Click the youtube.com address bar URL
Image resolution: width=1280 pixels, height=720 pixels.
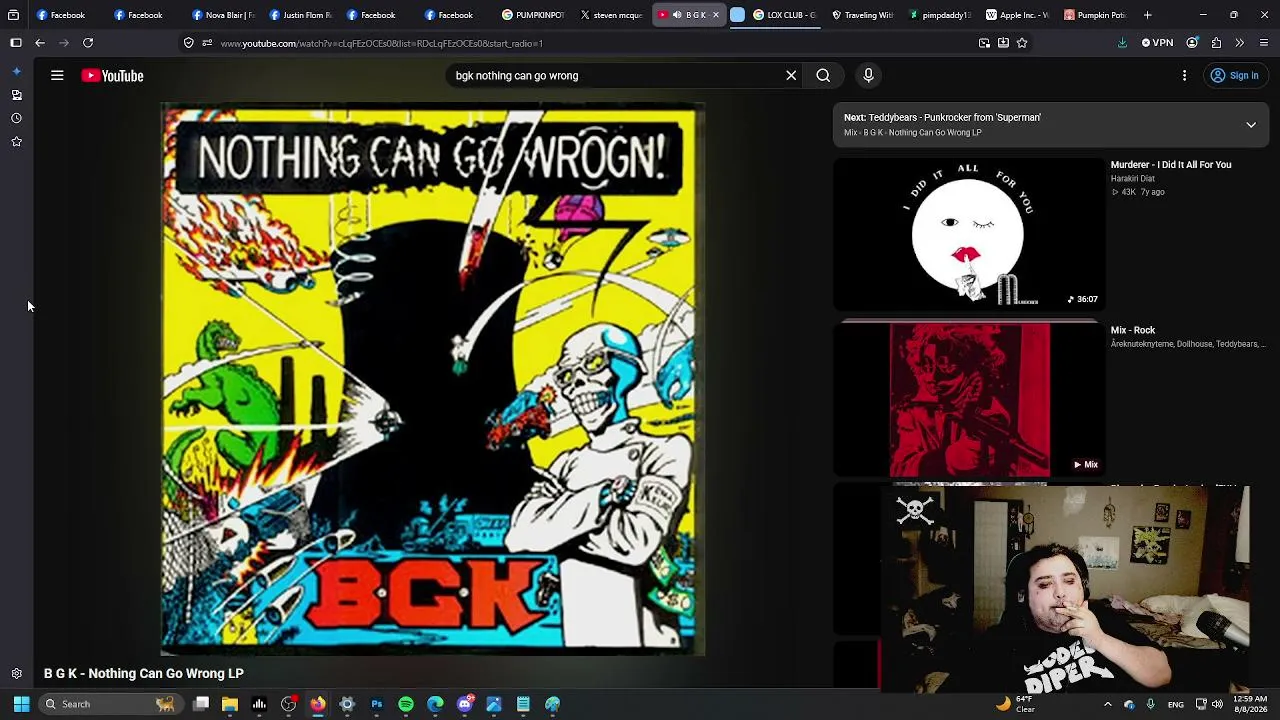tap(382, 43)
